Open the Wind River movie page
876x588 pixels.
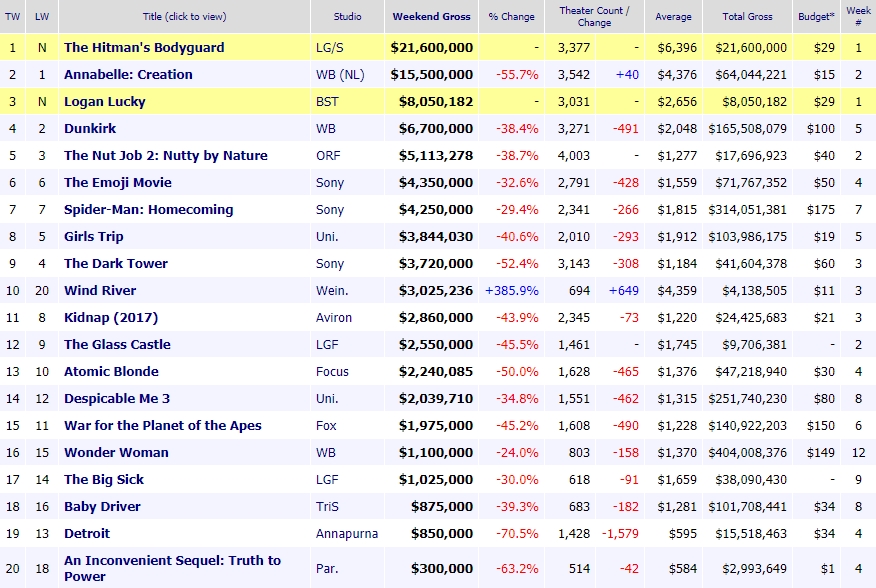click(100, 291)
